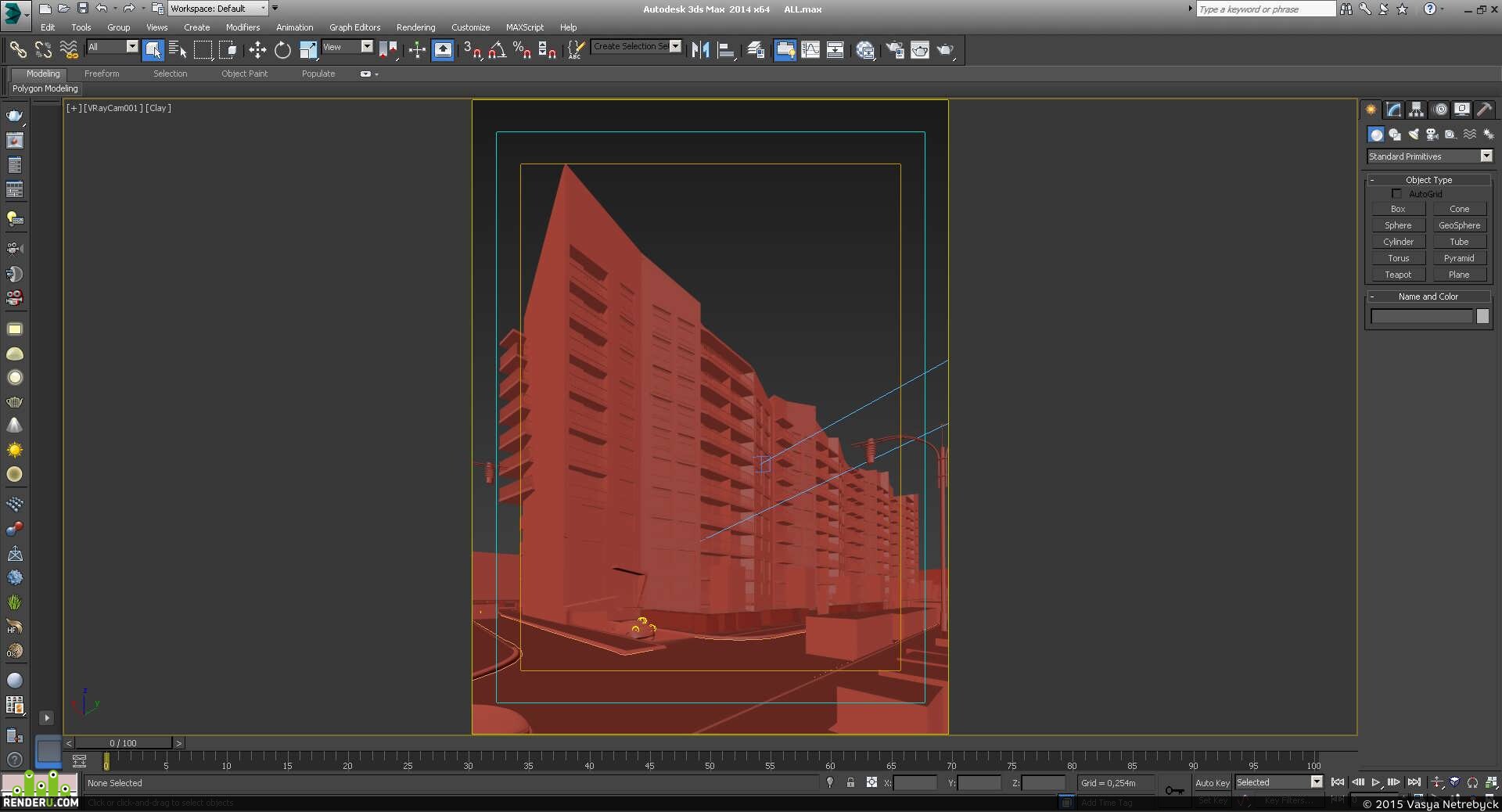Open the Rendering menu

coord(415,27)
